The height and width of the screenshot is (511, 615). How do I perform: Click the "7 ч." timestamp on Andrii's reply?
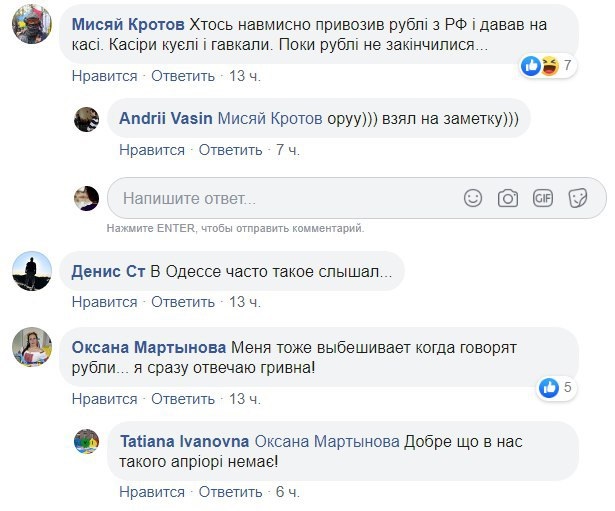(287, 150)
